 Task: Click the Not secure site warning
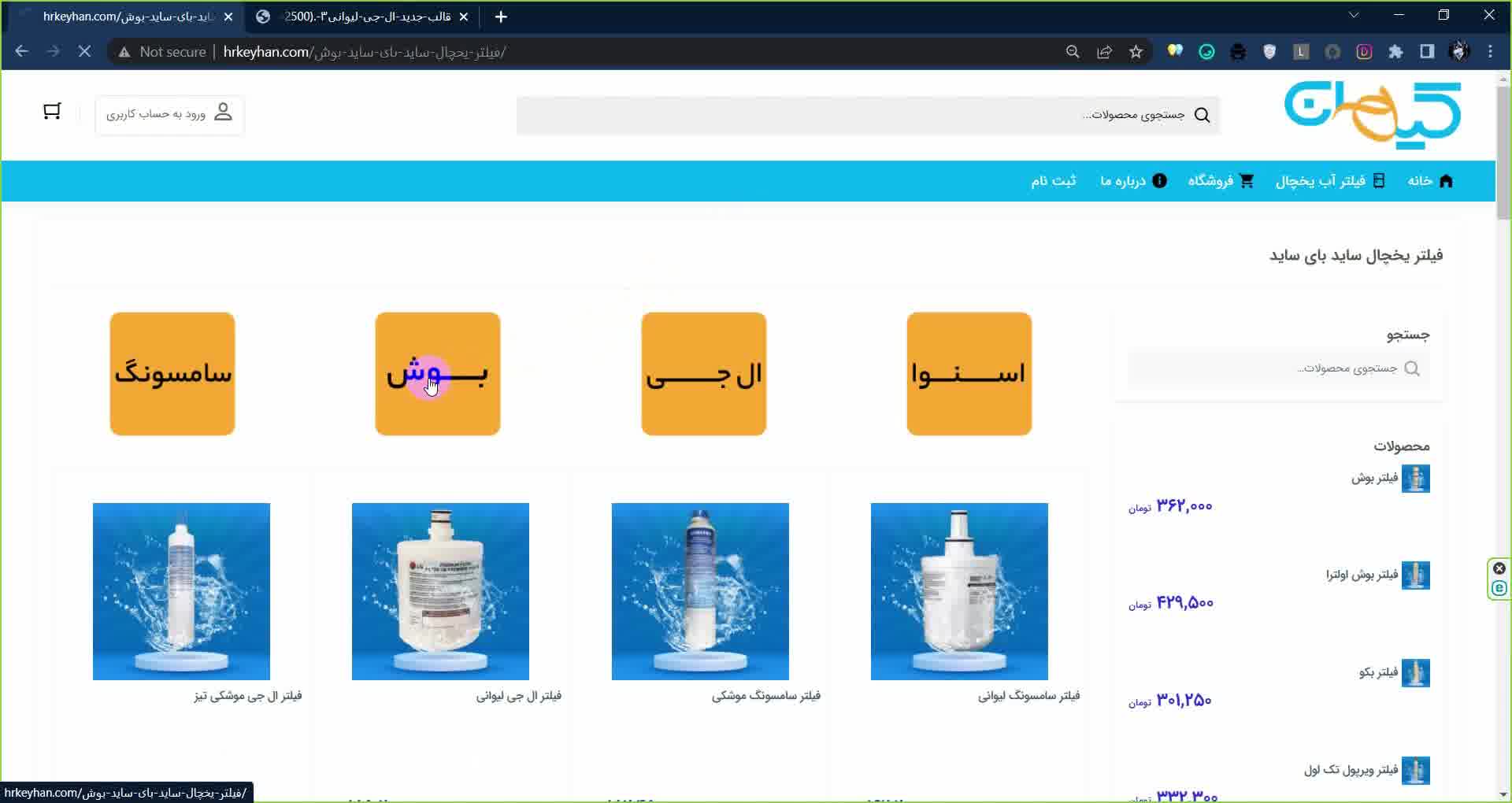click(x=162, y=52)
